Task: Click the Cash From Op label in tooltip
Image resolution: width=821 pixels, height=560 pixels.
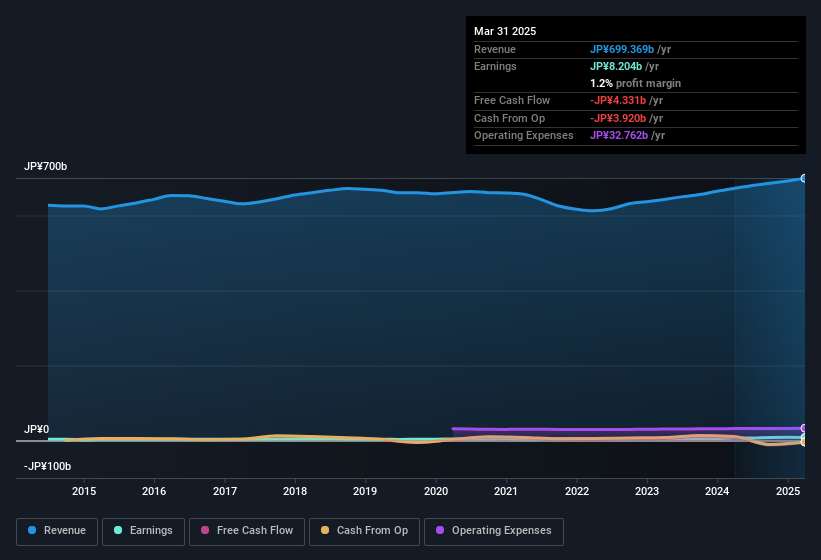Action: (509, 118)
